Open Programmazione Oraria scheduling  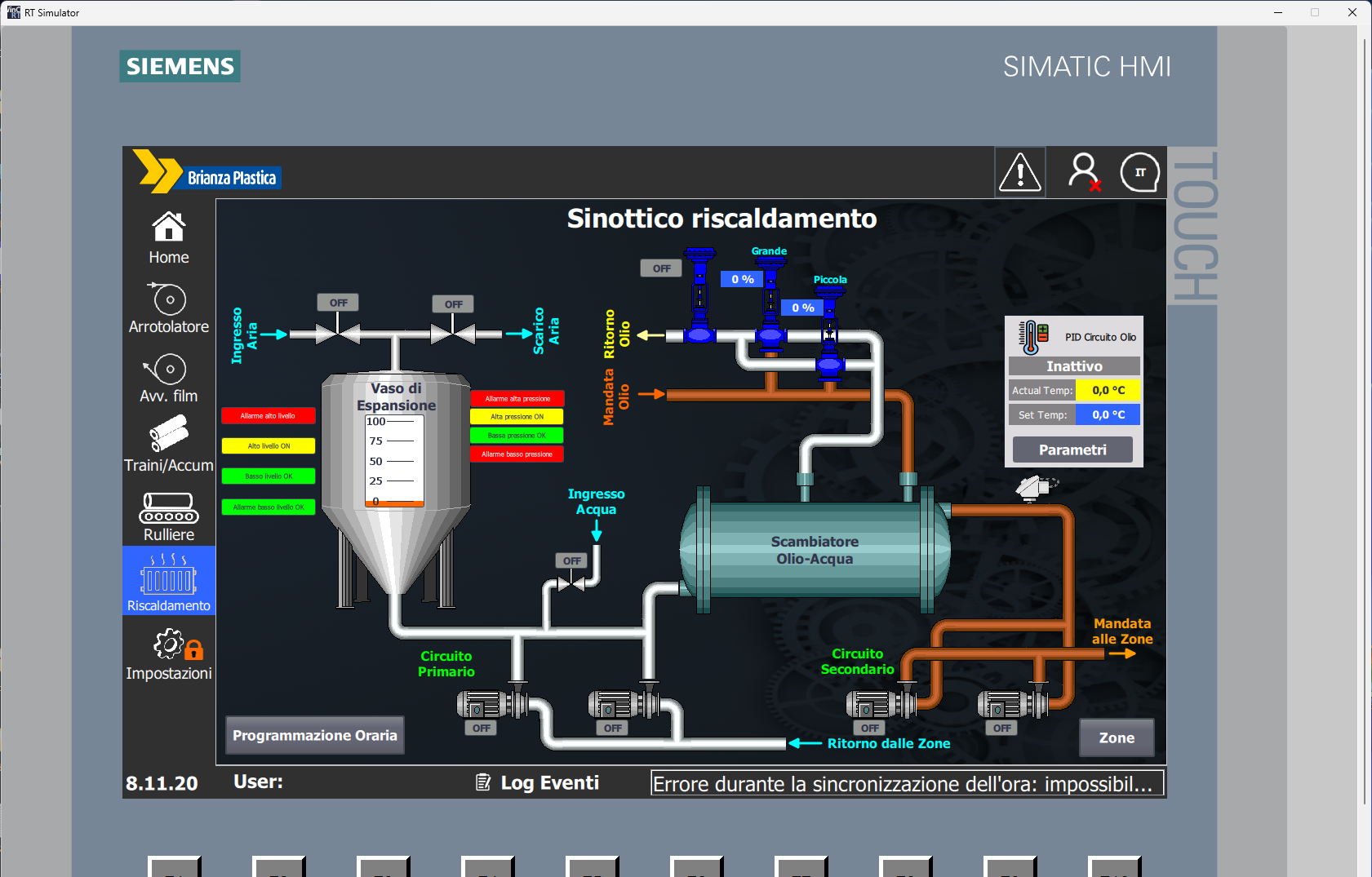click(315, 735)
